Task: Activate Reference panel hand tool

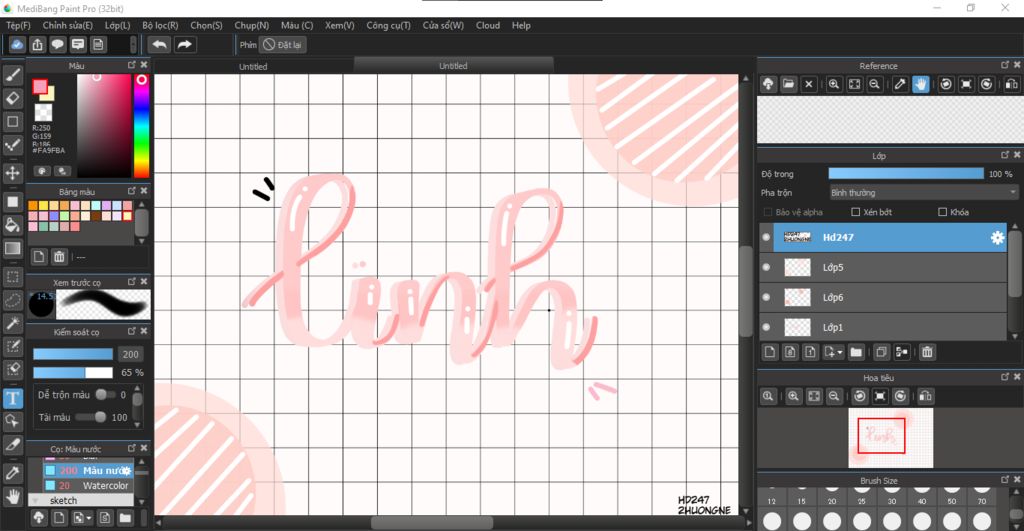Action: coord(920,84)
